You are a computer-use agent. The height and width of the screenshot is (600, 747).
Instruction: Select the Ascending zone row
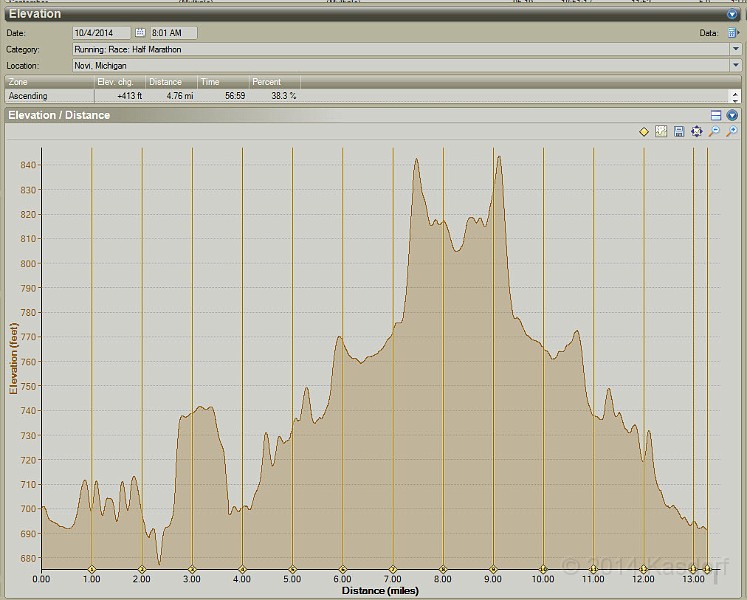click(50, 96)
